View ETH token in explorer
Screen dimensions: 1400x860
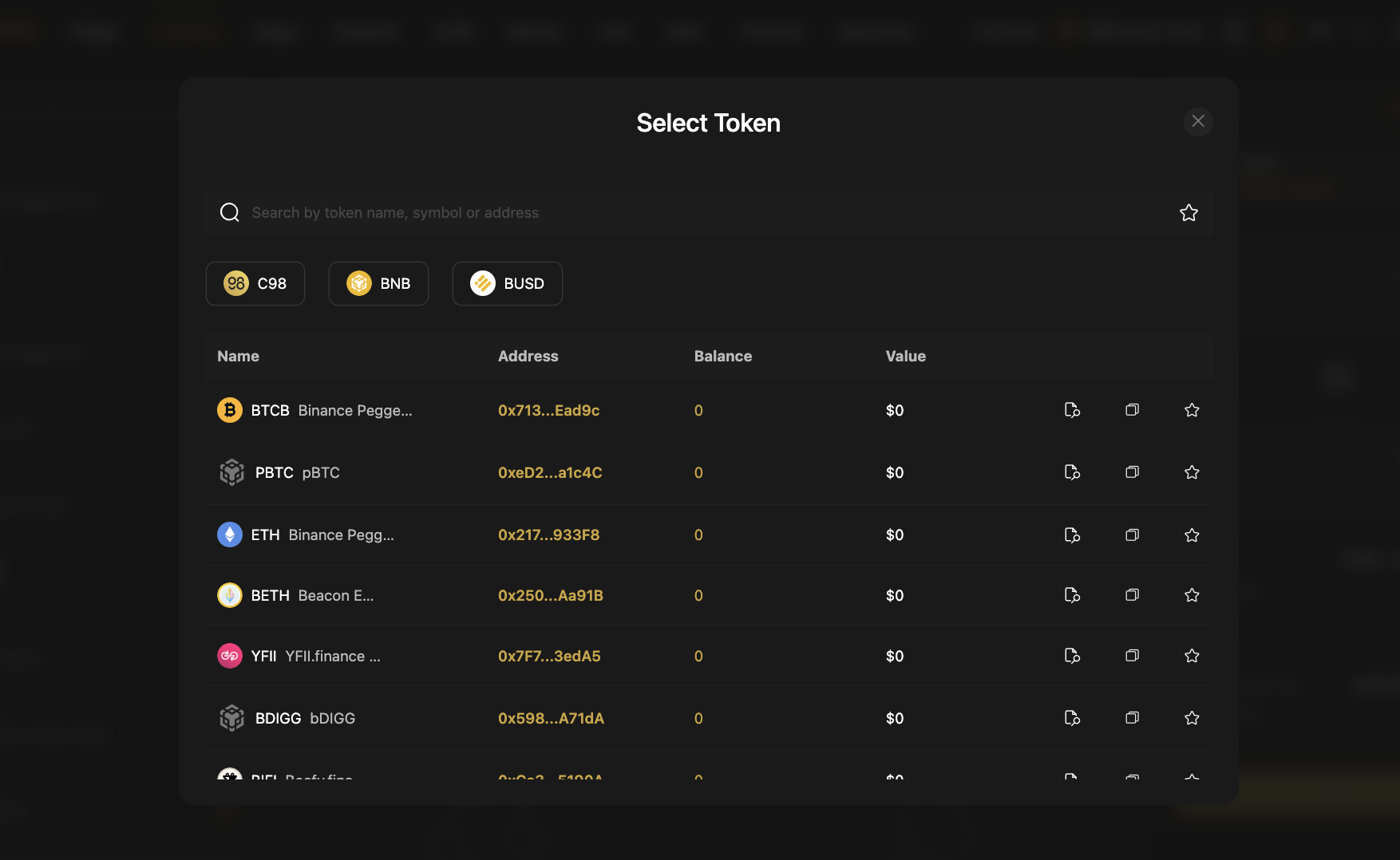coord(1072,535)
